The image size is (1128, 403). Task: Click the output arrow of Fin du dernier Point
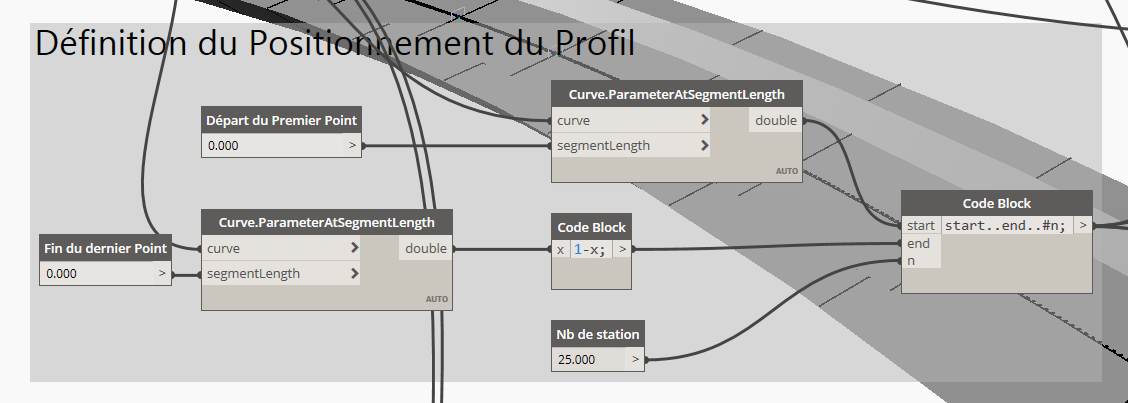pos(162,273)
